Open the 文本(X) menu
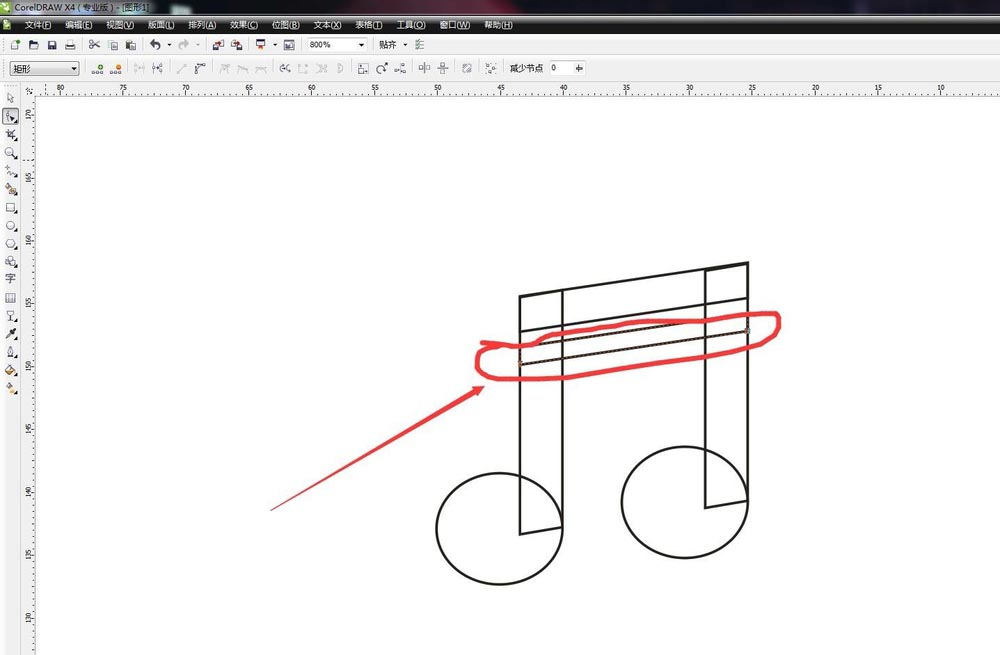Viewport: 1000px width, 655px height. point(327,25)
